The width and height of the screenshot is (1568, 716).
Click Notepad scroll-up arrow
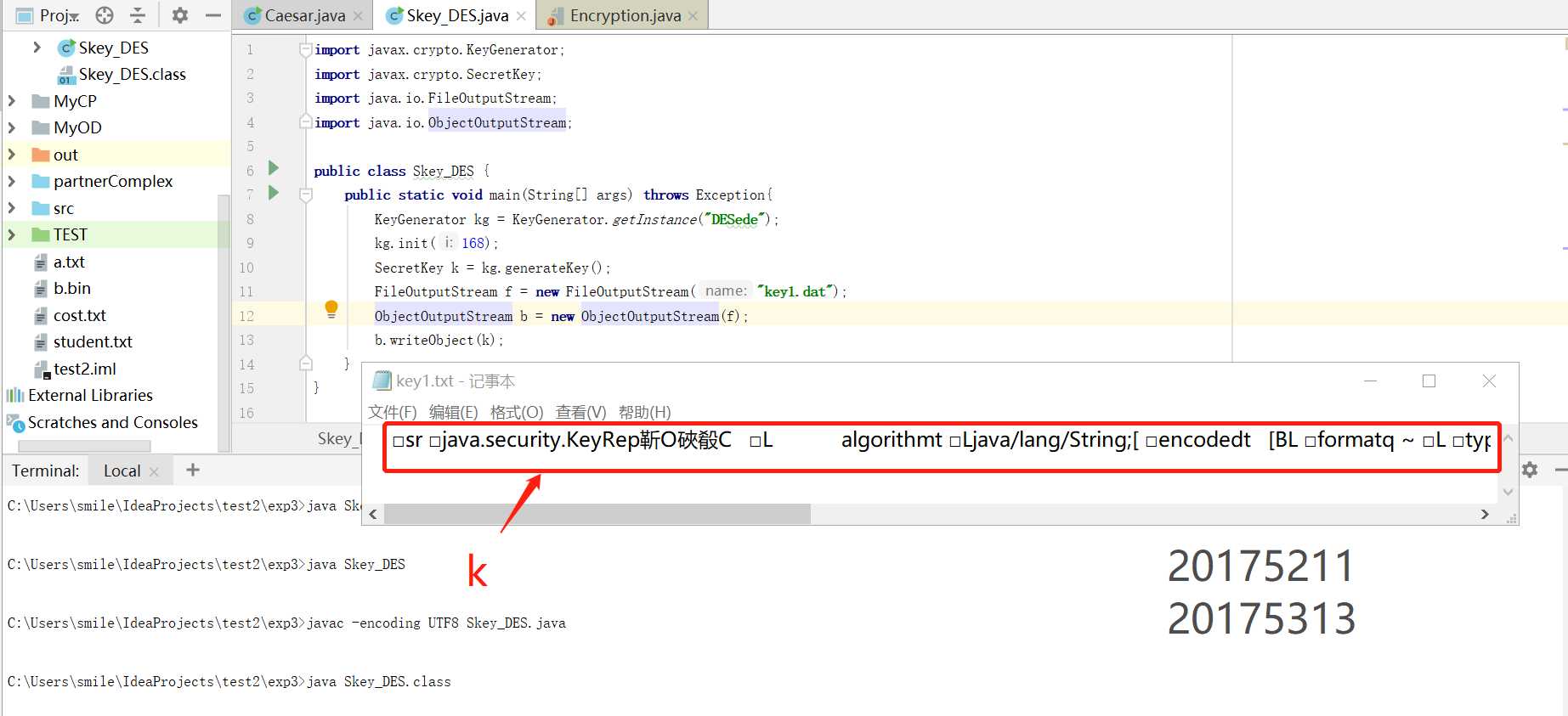[x=1509, y=438]
